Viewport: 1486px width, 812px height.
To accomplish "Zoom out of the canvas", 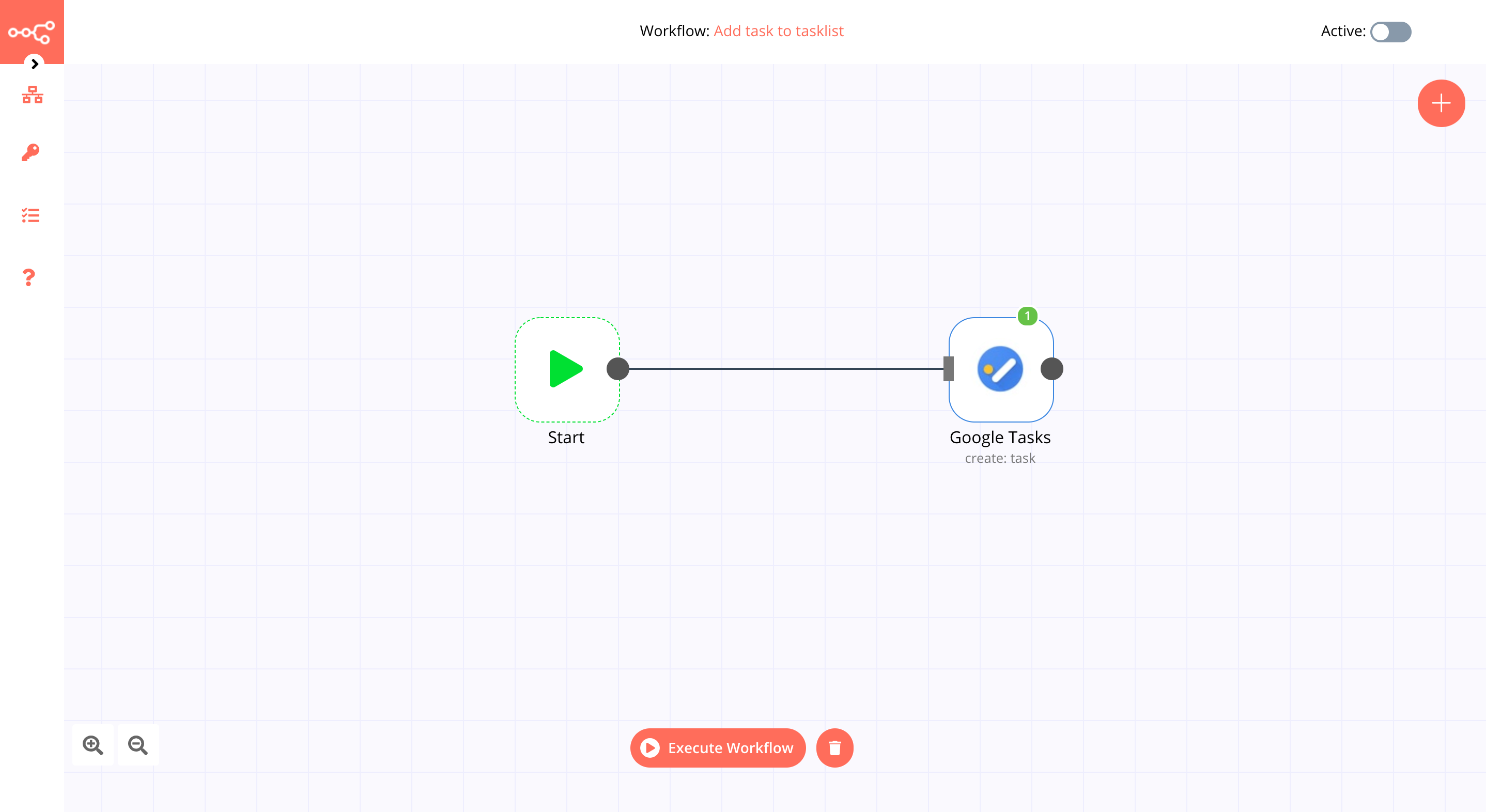I will (137, 745).
